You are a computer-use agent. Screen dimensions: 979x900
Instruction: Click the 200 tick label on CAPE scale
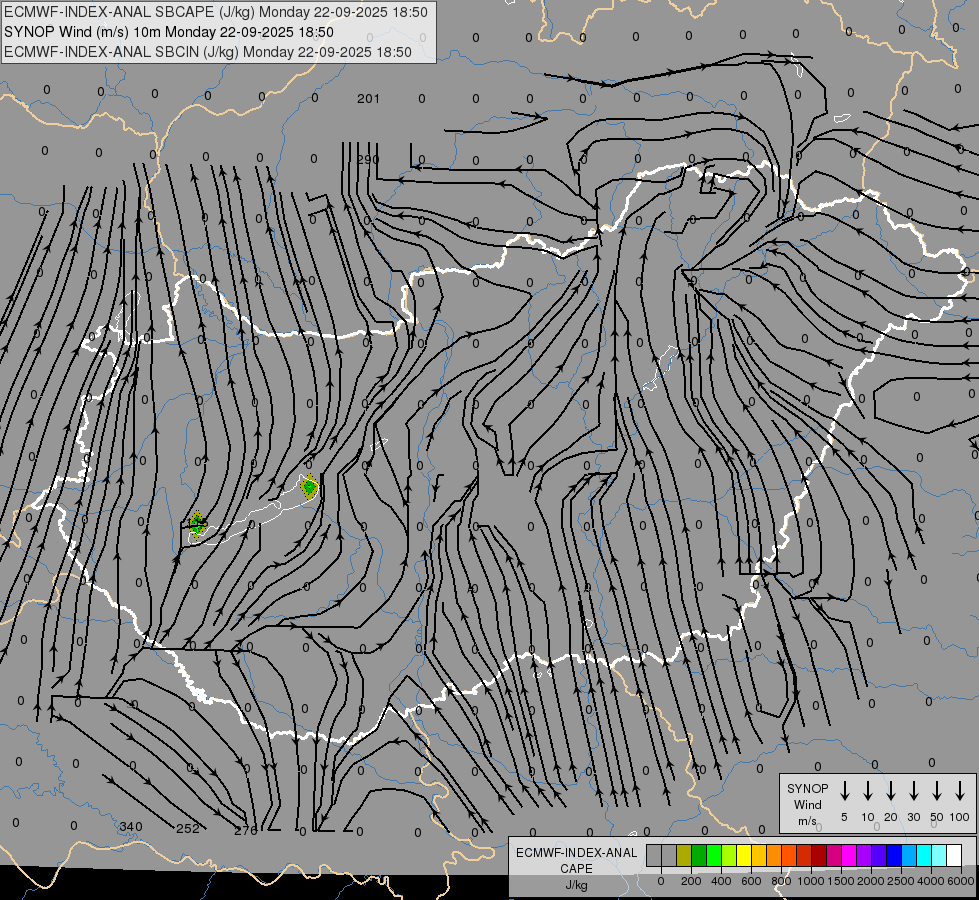coord(691,881)
